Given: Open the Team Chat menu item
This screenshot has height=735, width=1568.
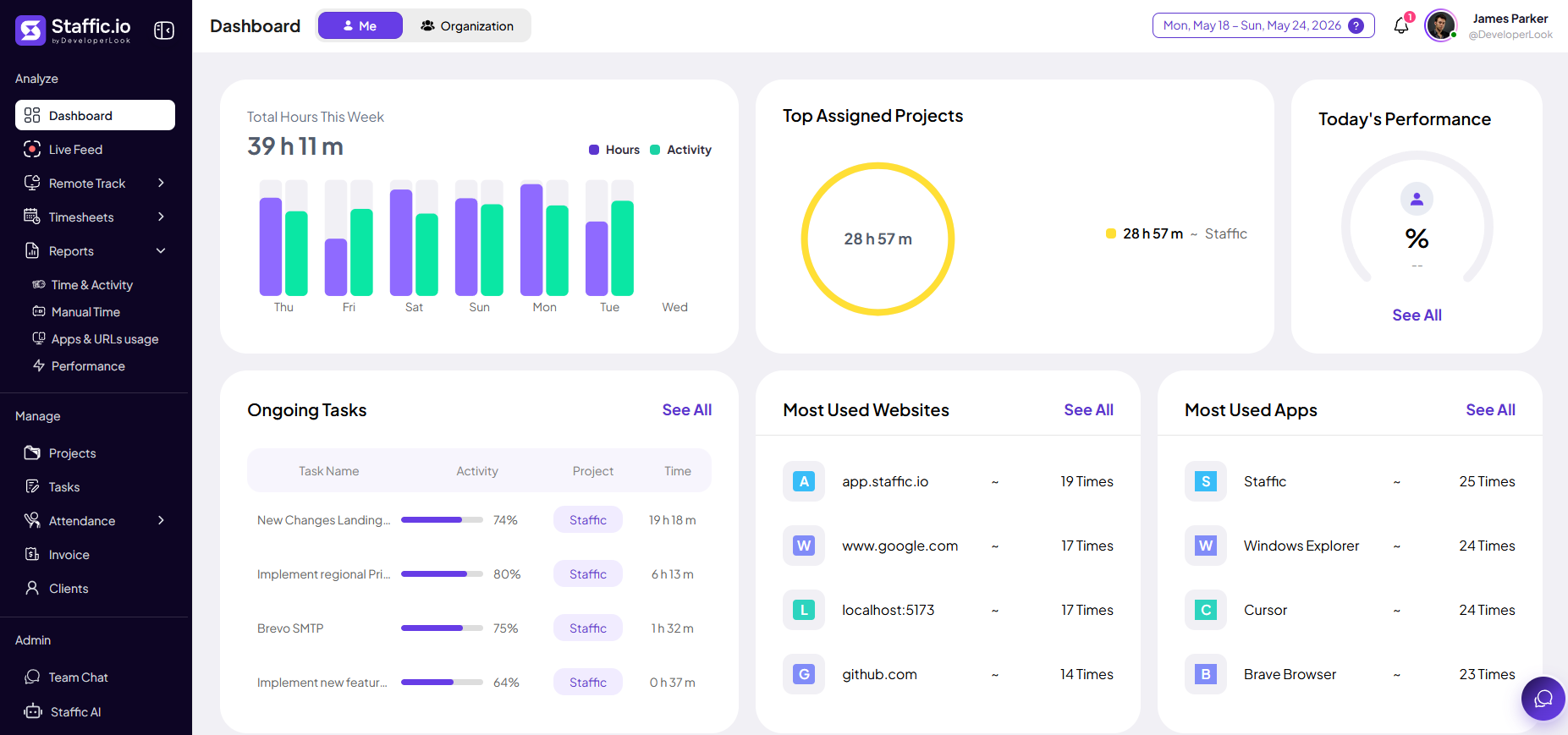Looking at the screenshot, I should [95, 677].
